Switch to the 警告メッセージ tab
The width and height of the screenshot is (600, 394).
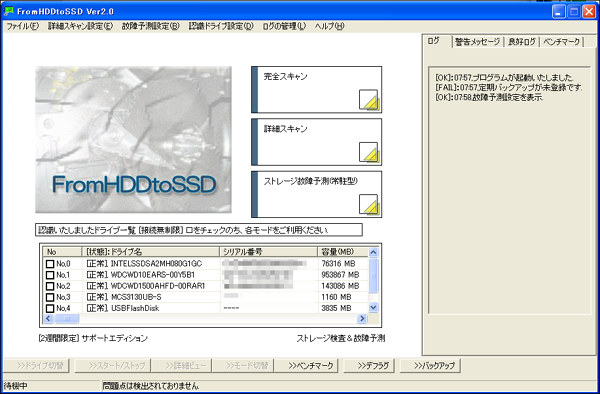pos(478,42)
